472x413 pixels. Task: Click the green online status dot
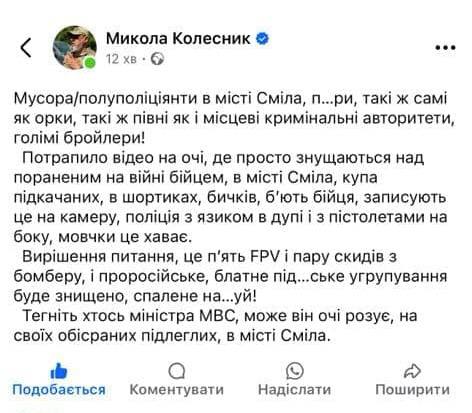tap(90, 63)
